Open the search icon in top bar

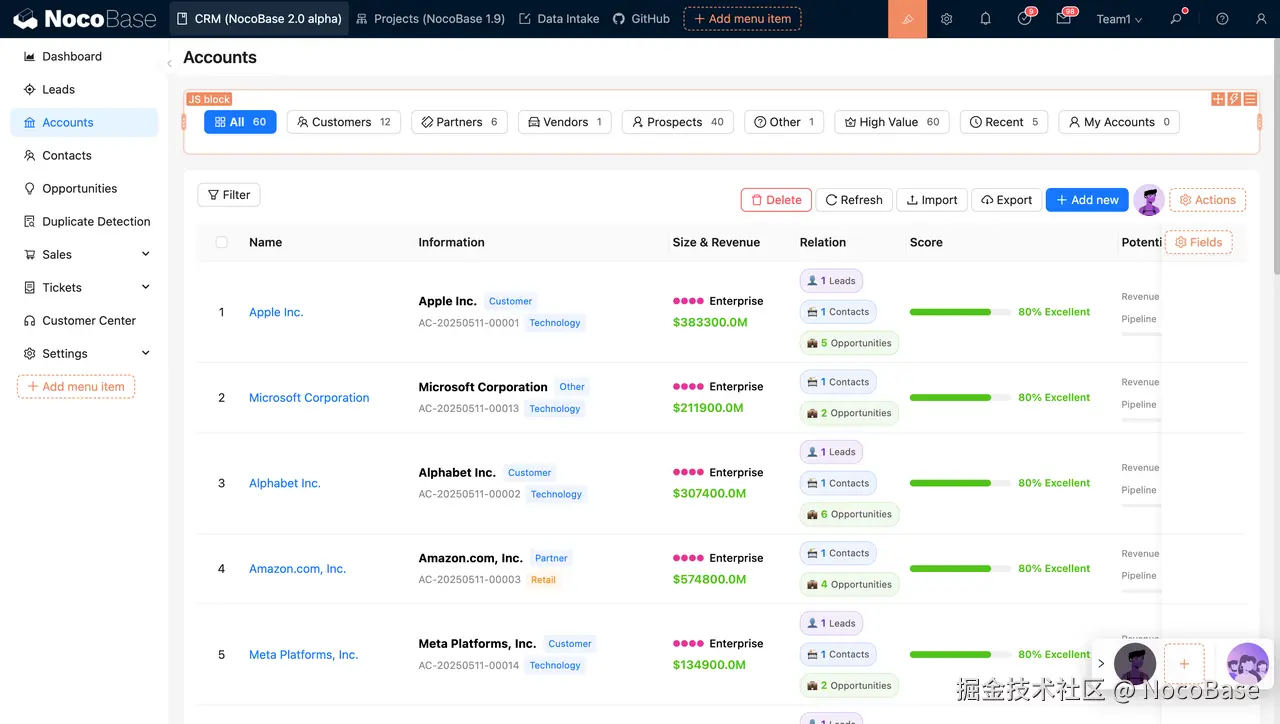[x=1177, y=19]
